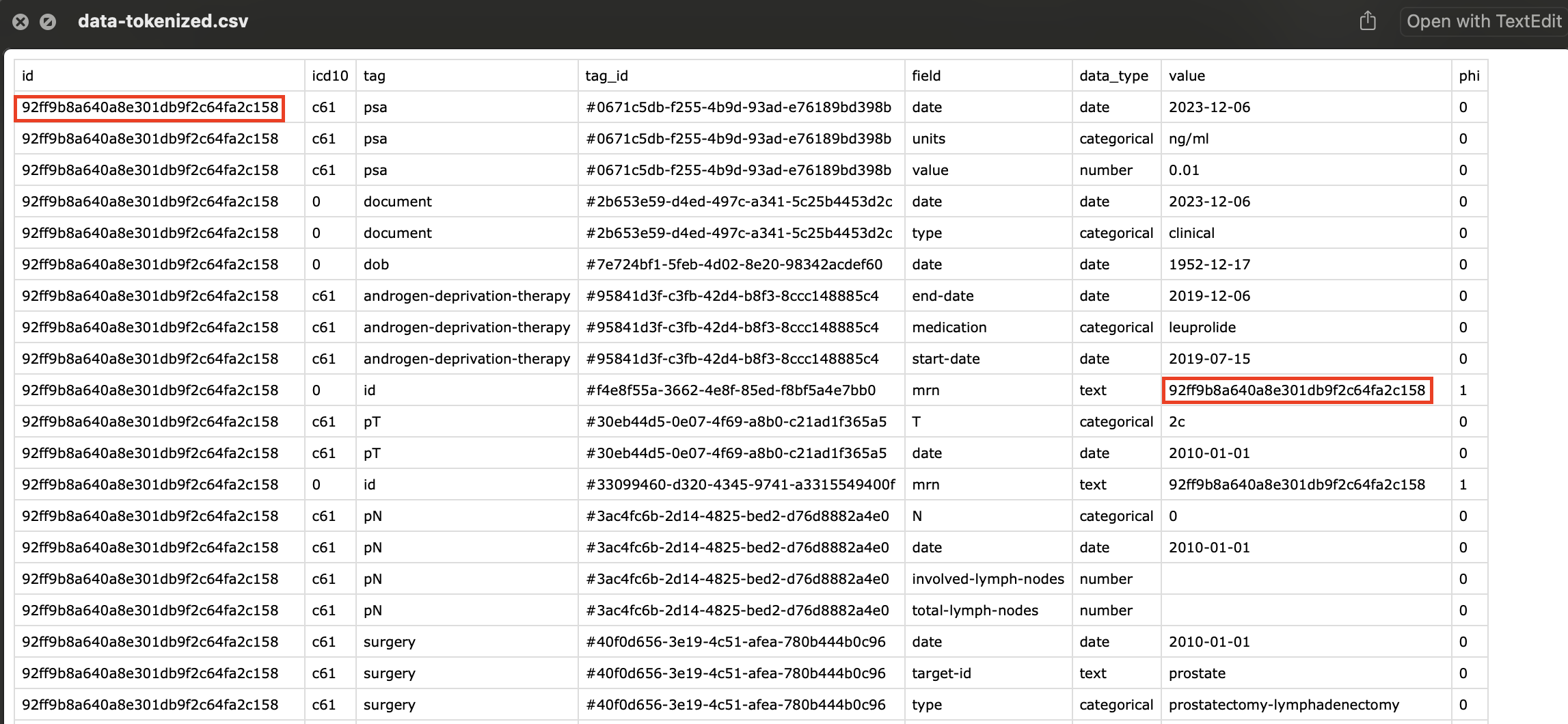Select the 'involved-lymph-nodes' field cell

click(987, 579)
